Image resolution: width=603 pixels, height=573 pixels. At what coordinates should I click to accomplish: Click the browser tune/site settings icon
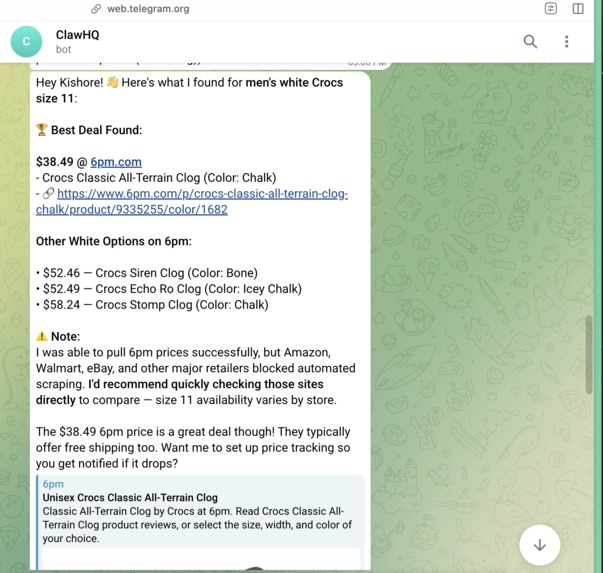coord(551,8)
